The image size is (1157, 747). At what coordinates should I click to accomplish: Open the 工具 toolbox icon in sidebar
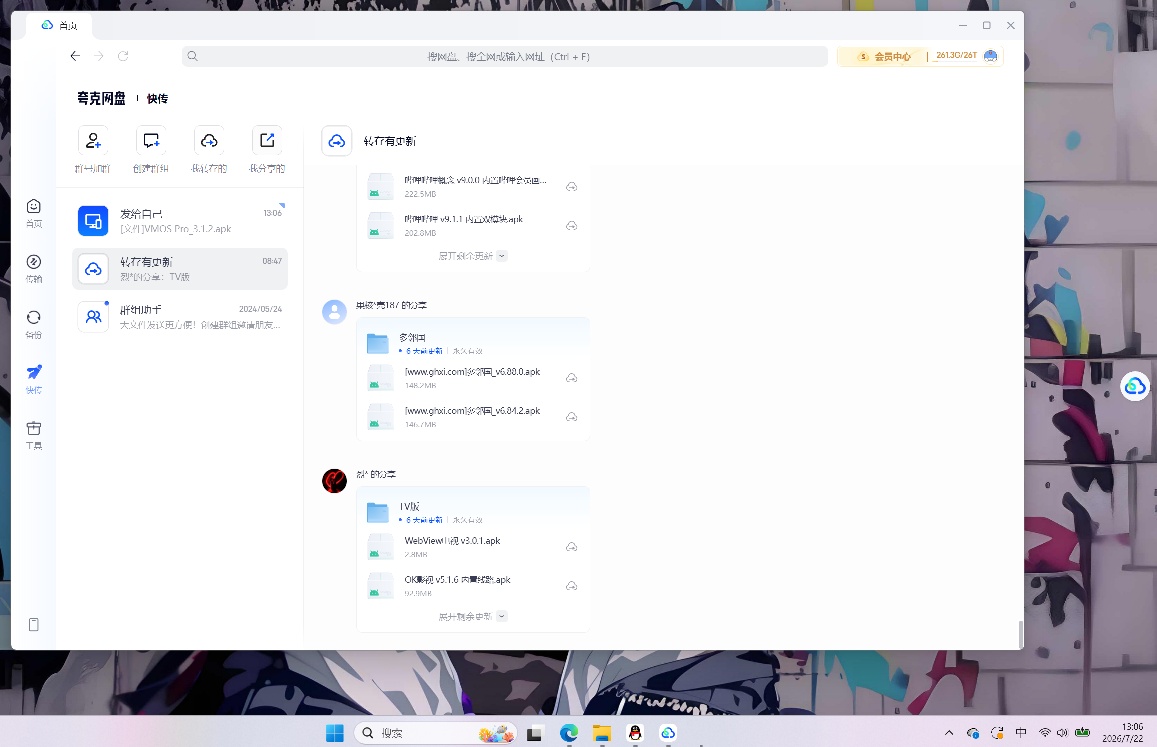pyautogui.click(x=34, y=428)
